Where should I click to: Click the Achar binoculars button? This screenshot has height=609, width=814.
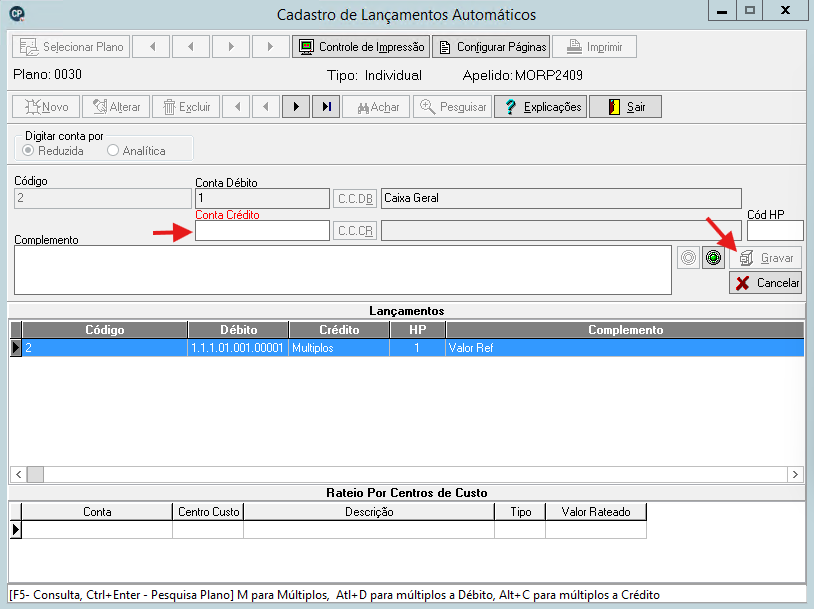376,107
